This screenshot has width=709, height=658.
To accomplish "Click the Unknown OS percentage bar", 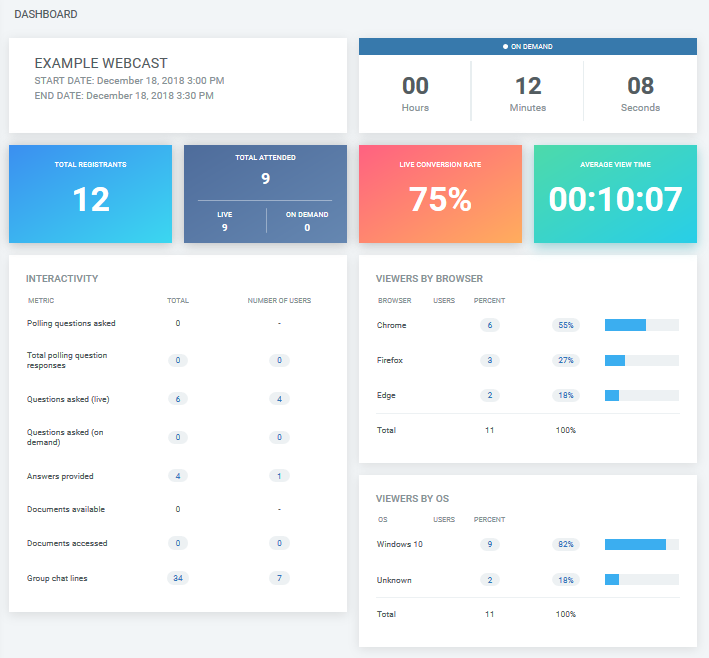I will click(642, 580).
